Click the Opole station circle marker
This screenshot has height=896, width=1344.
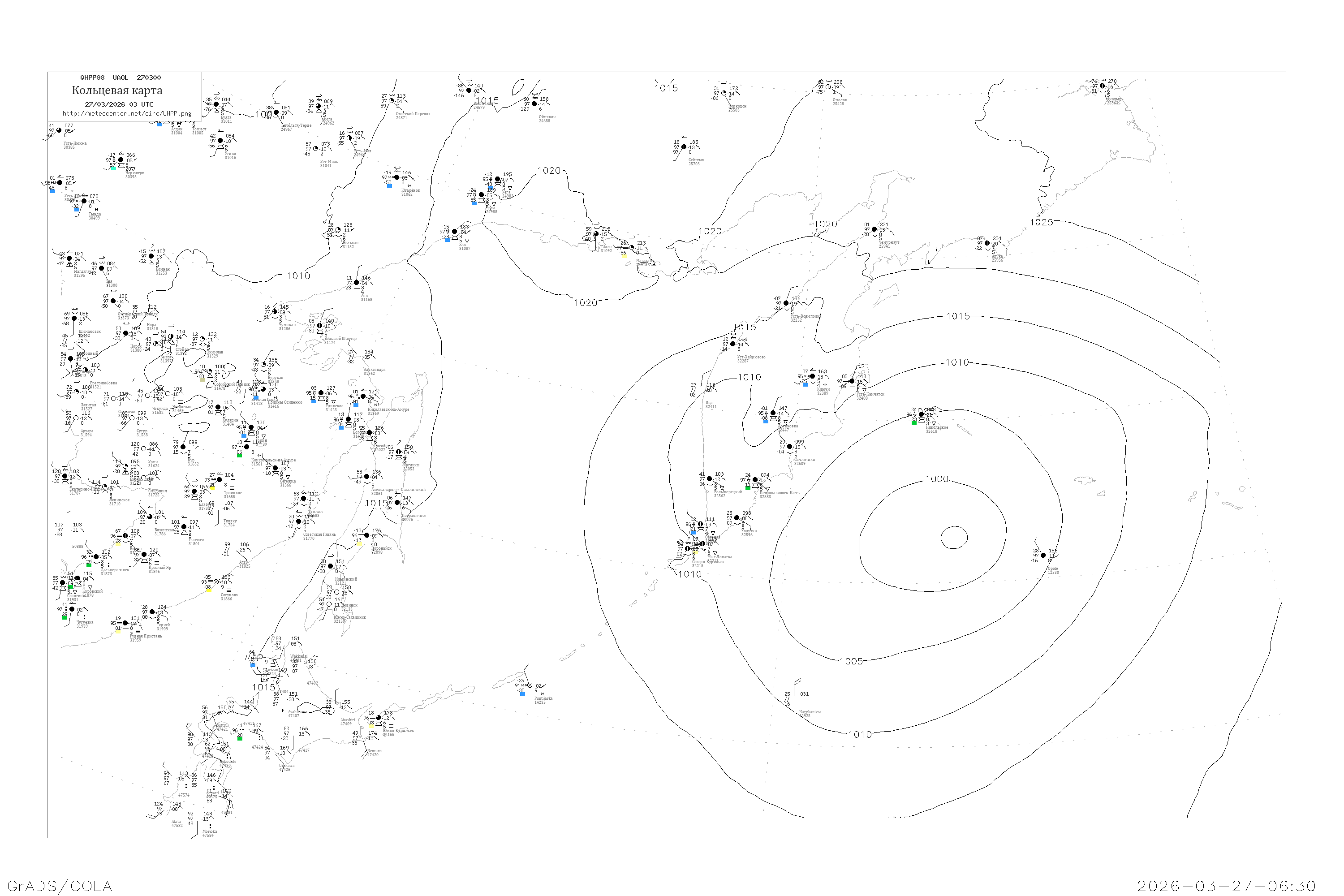pyautogui.click(x=1043, y=555)
